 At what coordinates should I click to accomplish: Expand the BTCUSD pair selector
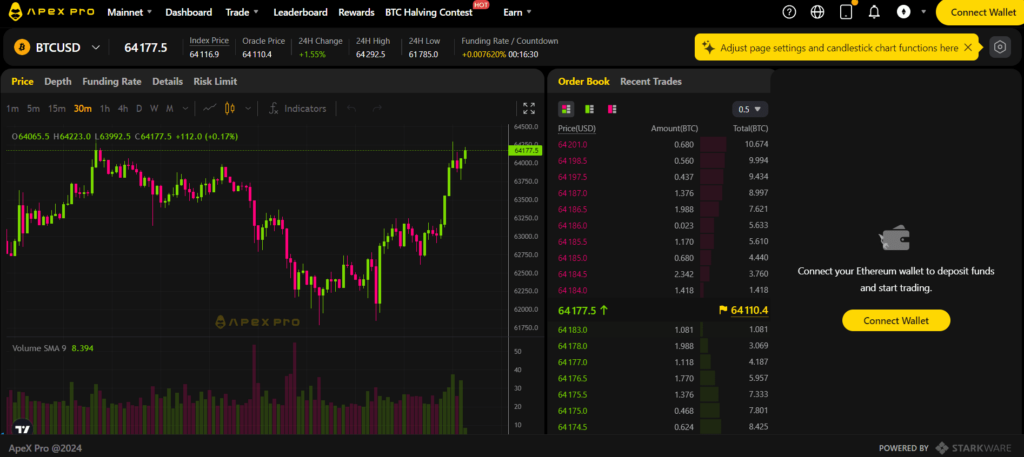(95, 48)
